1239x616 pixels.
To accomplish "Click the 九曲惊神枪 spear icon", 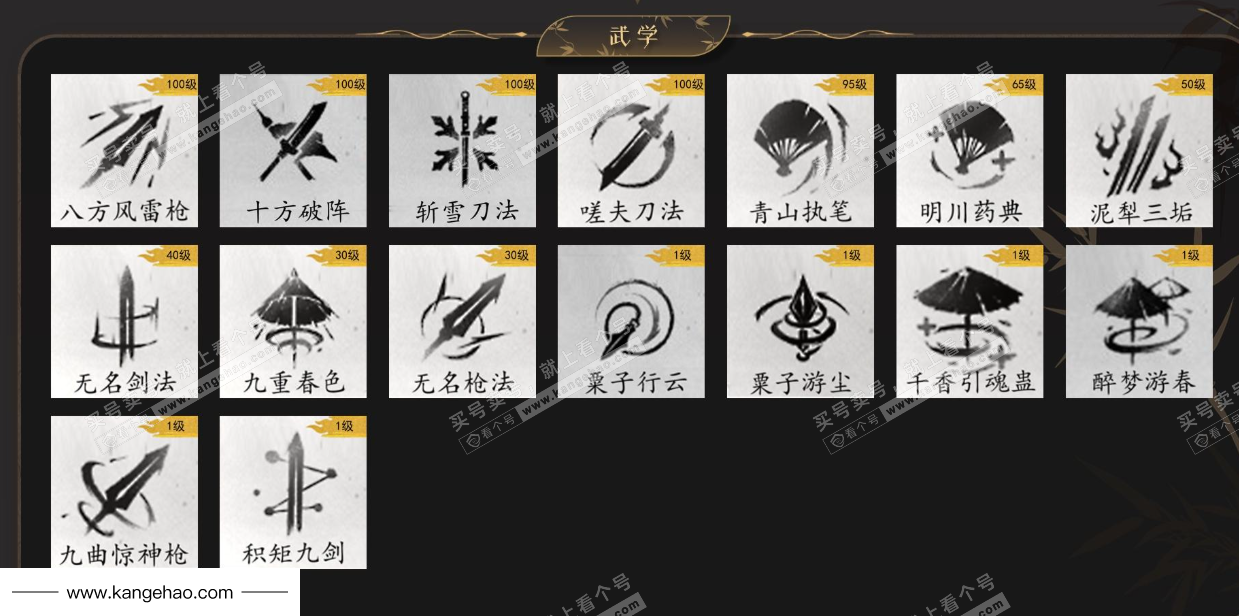I will pyautogui.click(x=125, y=492).
